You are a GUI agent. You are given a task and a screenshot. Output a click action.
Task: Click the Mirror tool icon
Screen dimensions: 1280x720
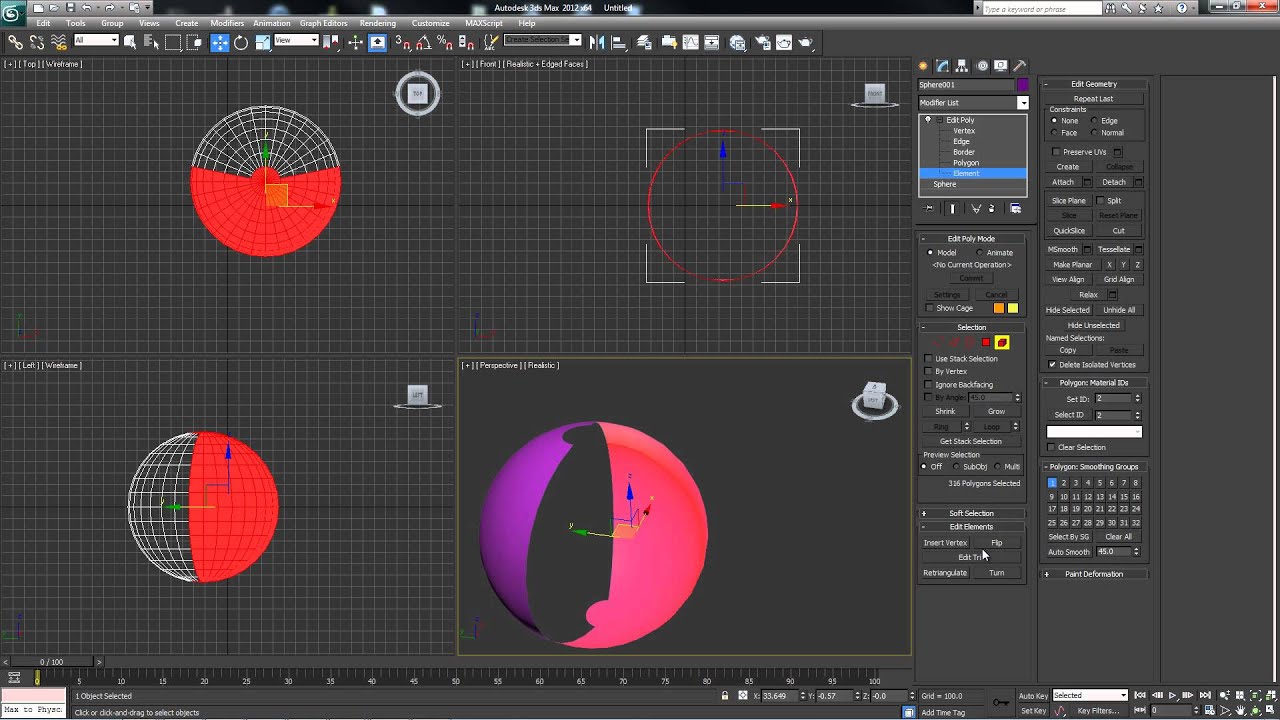coord(597,42)
